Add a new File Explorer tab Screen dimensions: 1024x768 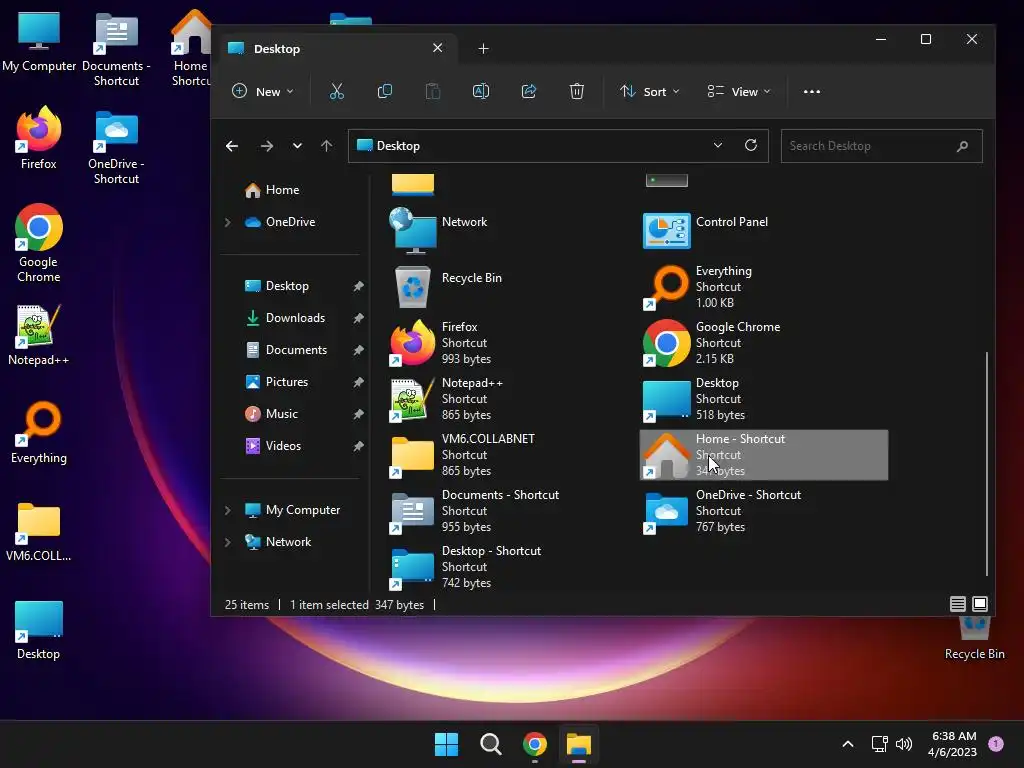[483, 49]
